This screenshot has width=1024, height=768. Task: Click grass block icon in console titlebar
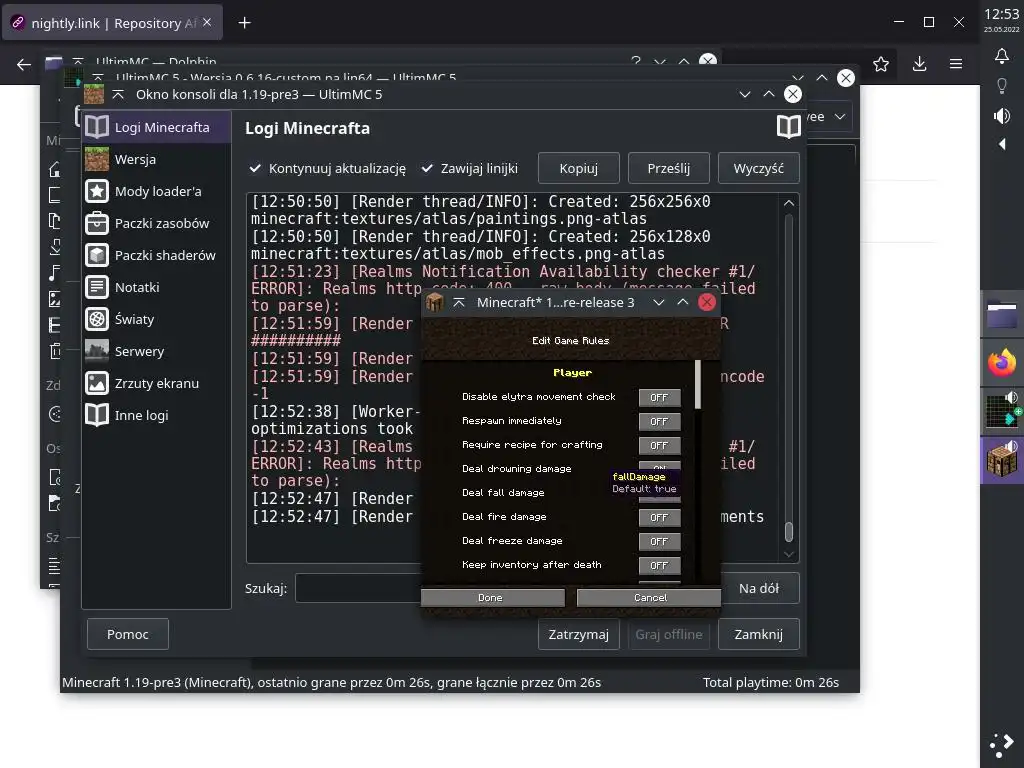(94, 94)
